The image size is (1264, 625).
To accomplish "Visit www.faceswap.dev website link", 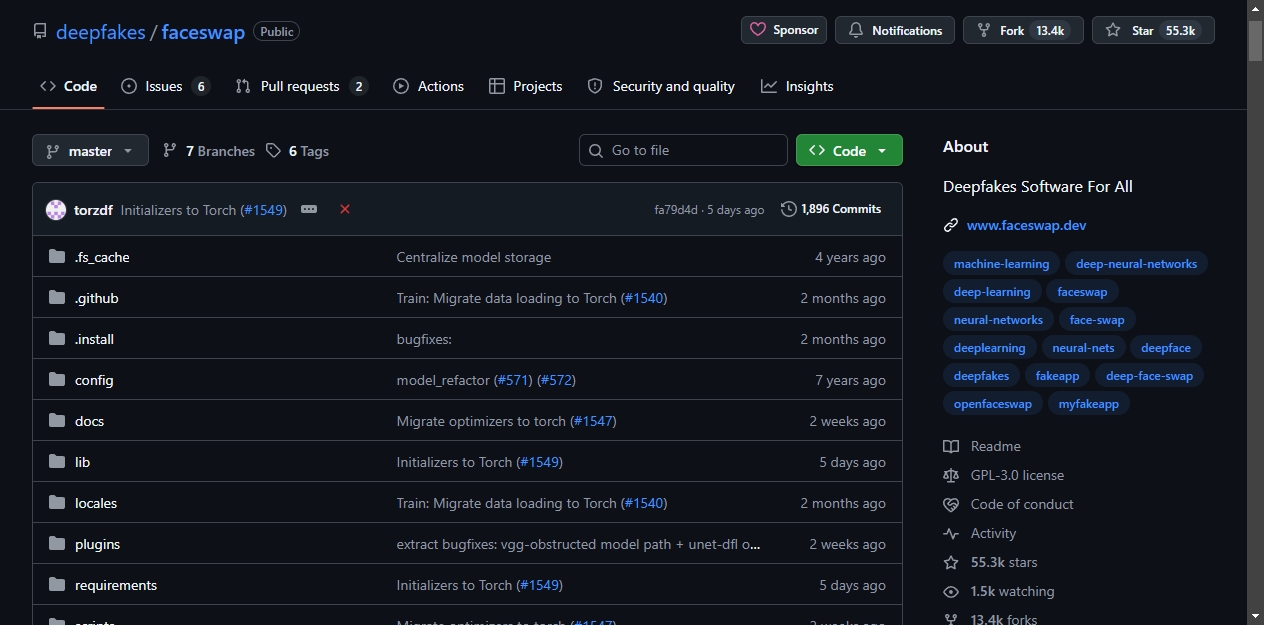I will [x=1026, y=225].
